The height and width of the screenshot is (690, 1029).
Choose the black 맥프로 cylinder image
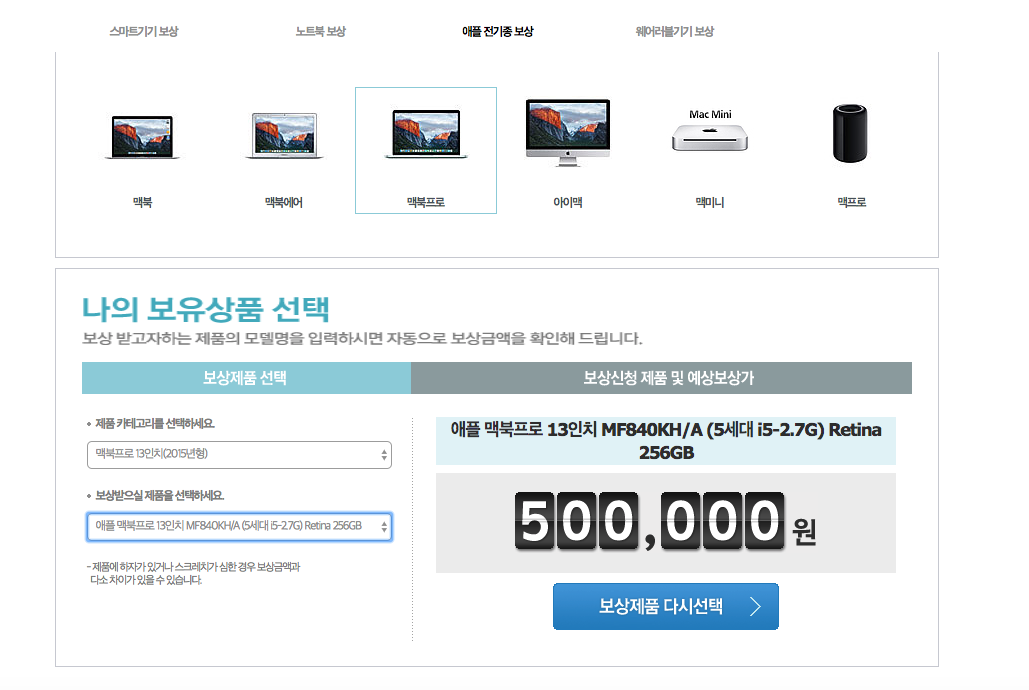(x=850, y=133)
